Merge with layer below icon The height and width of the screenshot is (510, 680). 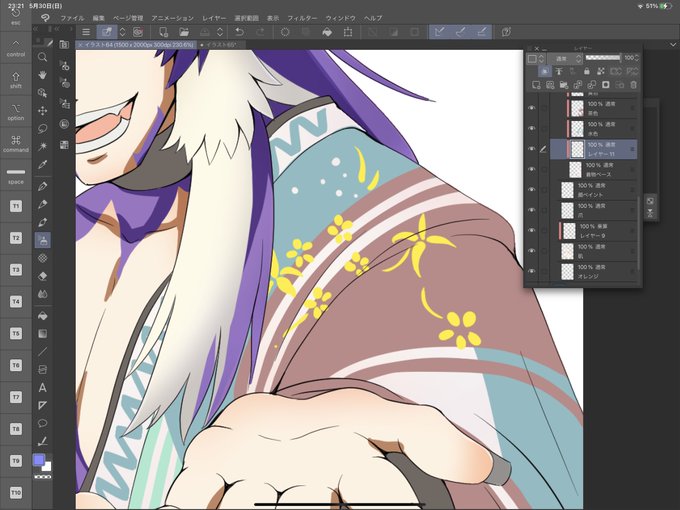[x=592, y=85]
